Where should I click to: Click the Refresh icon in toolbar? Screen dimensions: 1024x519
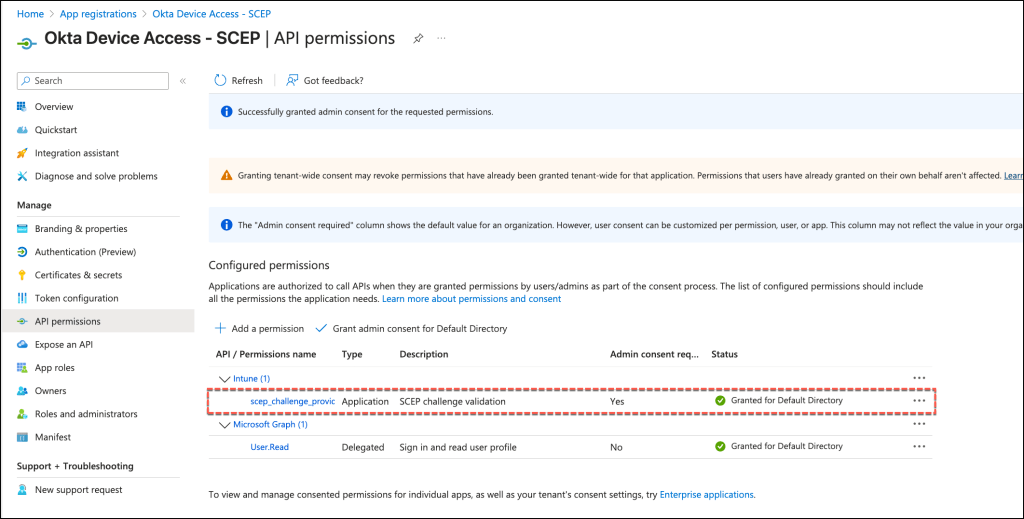click(x=220, y=81)
